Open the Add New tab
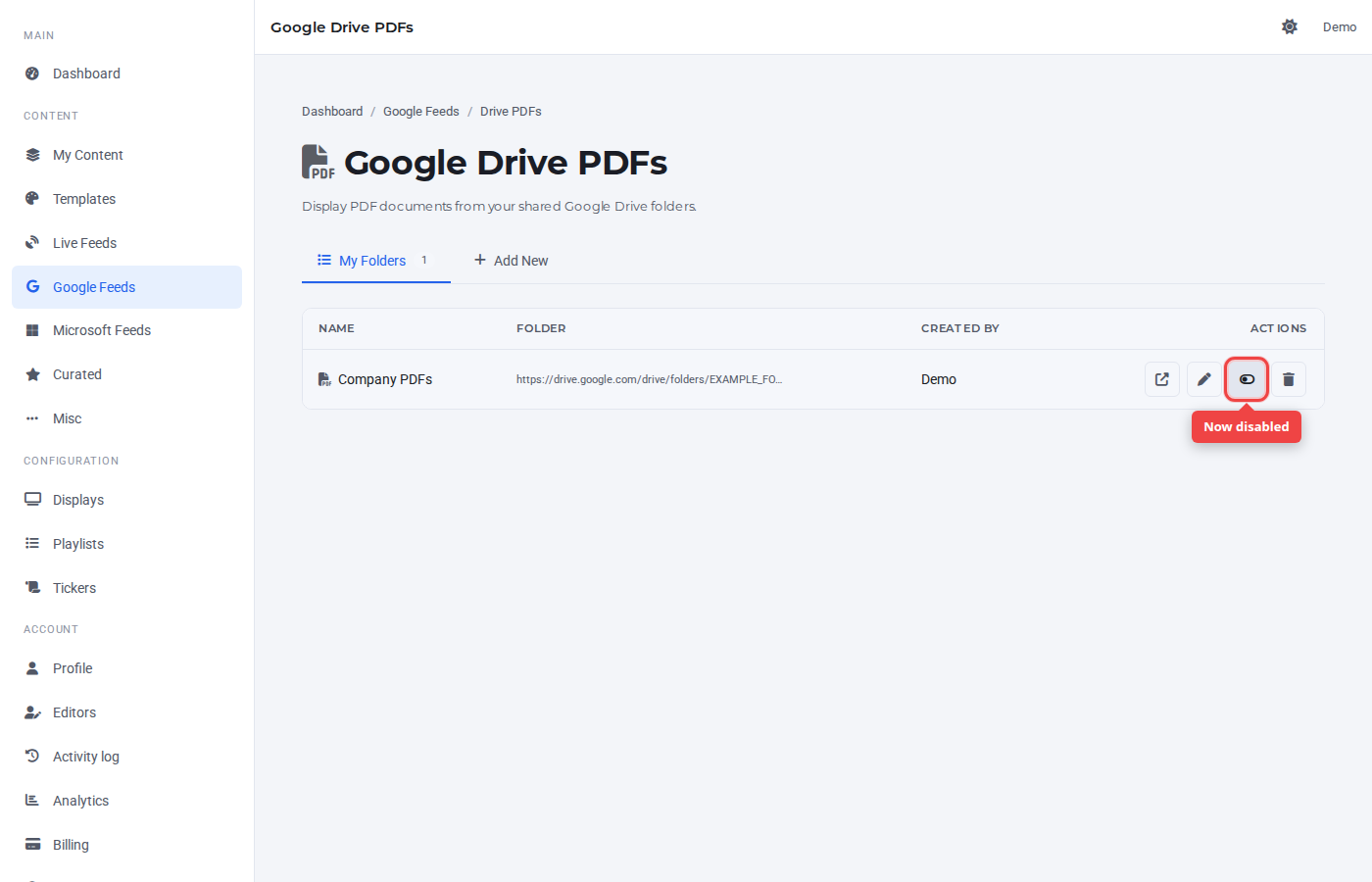The image size is (1372, 882). click(x=511, y=261)
